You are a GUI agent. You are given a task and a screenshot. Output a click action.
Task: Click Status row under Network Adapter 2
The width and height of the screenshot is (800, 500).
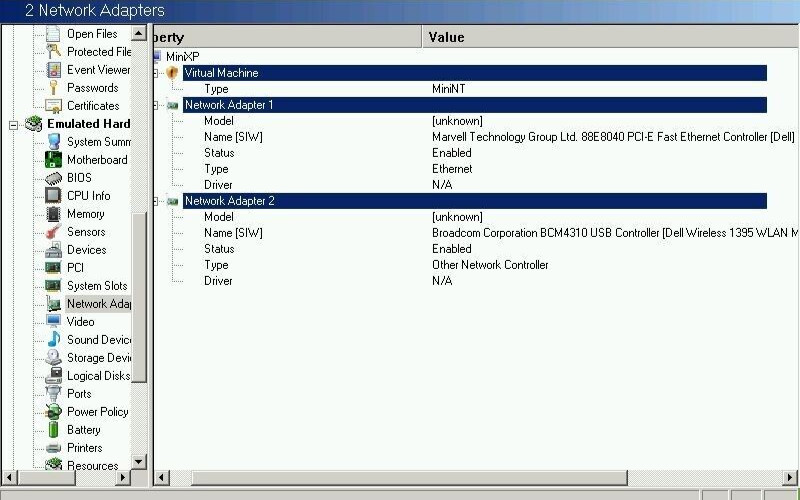[219, 249]
